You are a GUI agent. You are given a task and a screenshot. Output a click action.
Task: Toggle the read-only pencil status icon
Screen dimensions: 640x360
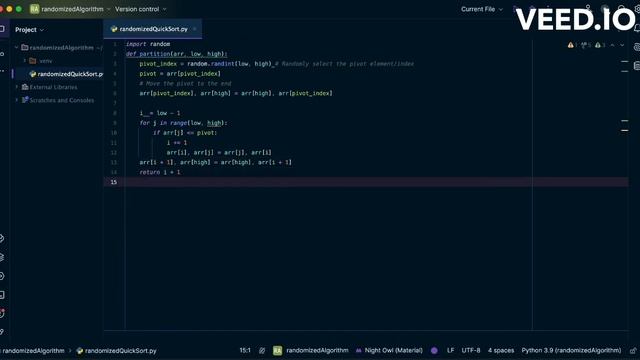(x=262, y=351)
